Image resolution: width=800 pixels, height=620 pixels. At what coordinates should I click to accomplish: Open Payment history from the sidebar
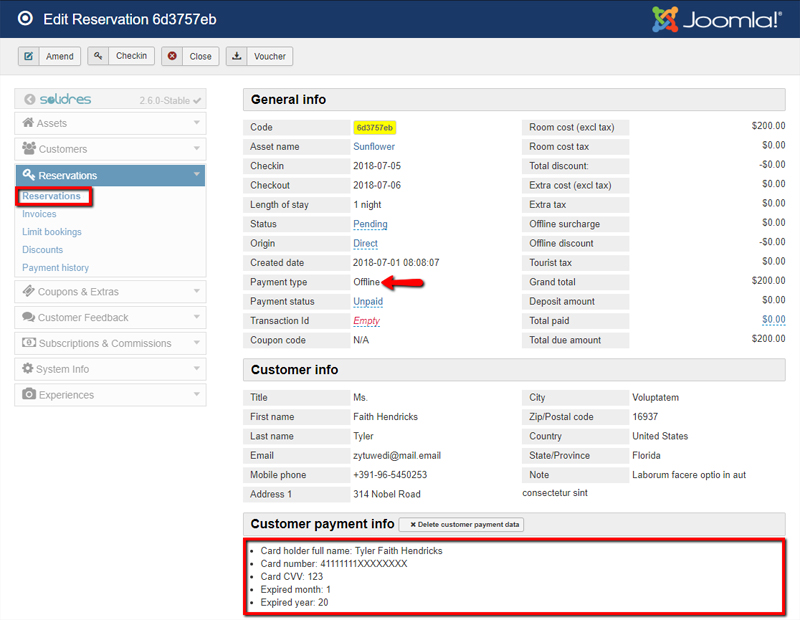click(x=55, y=267)
